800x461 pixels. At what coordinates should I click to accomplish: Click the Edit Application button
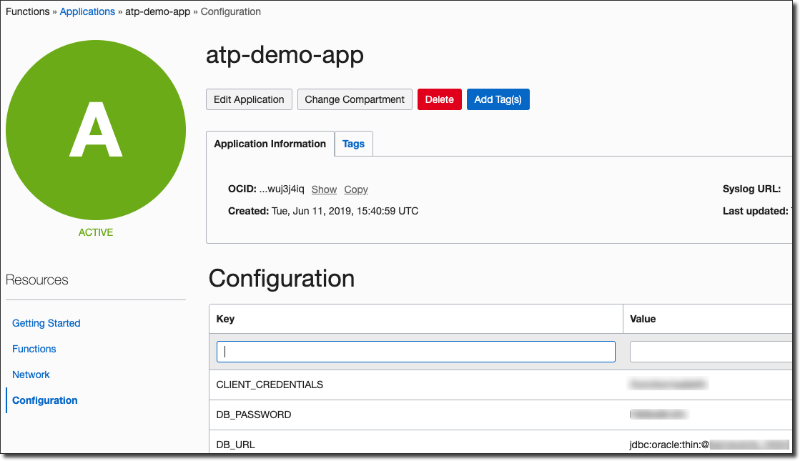249,99
